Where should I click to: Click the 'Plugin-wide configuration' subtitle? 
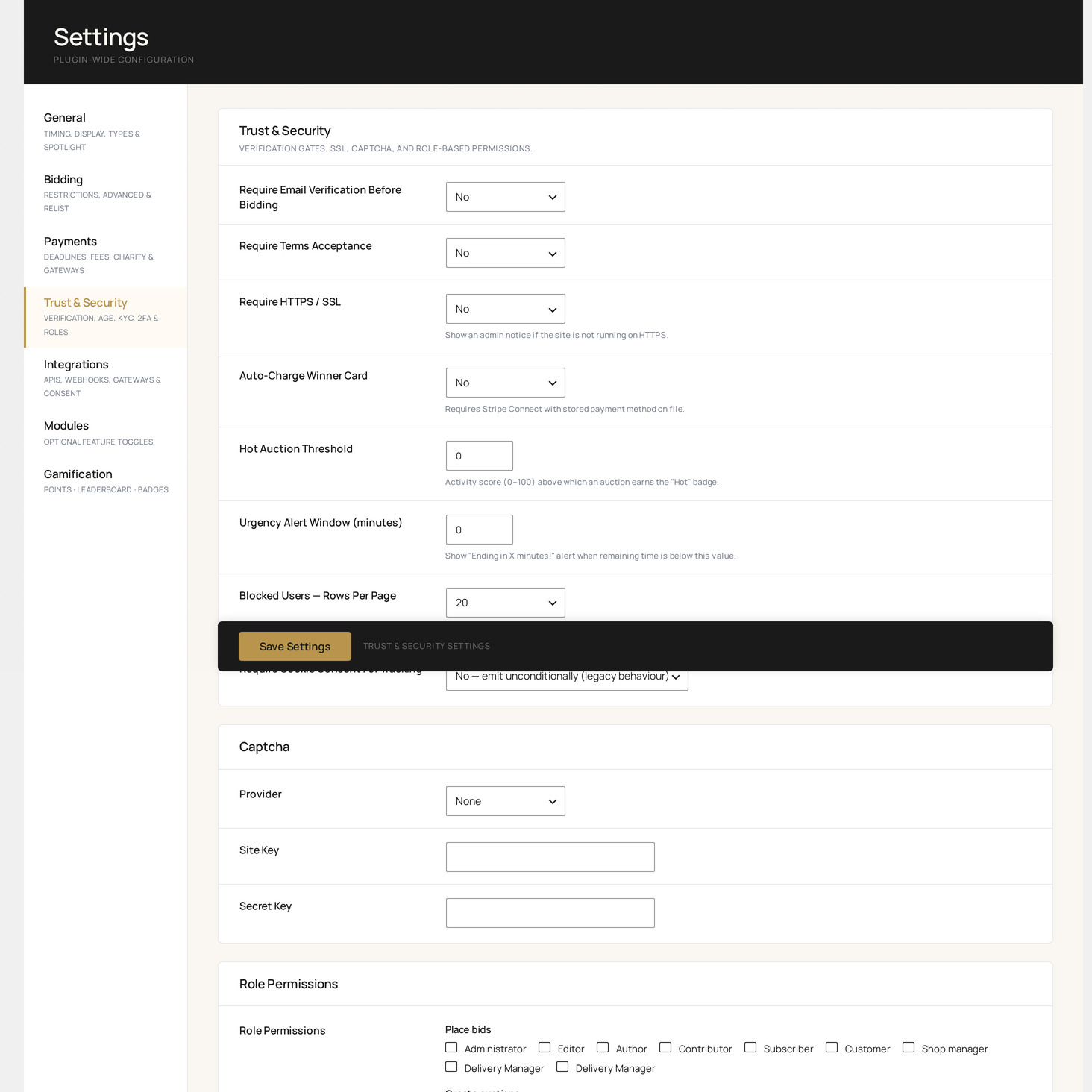[124, 60]
